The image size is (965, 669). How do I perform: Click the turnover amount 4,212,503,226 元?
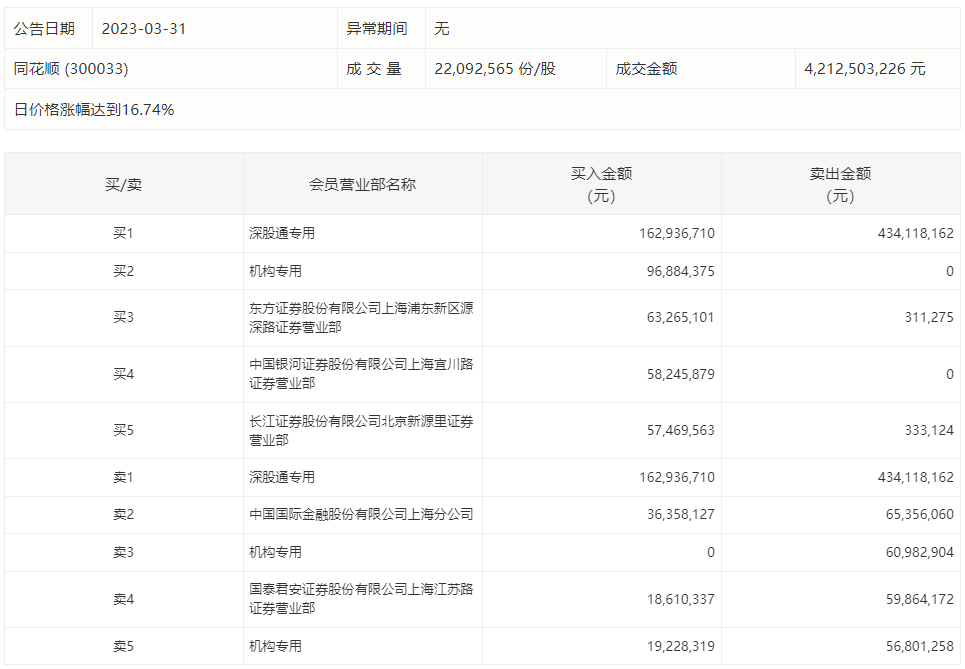point(865,69)
